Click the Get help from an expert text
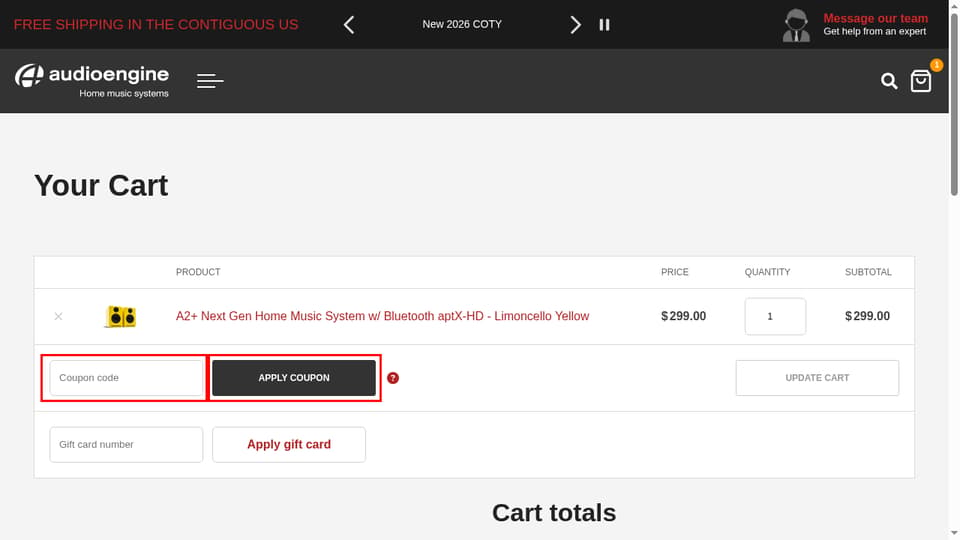The image size is (960, 540). (874, 31)
